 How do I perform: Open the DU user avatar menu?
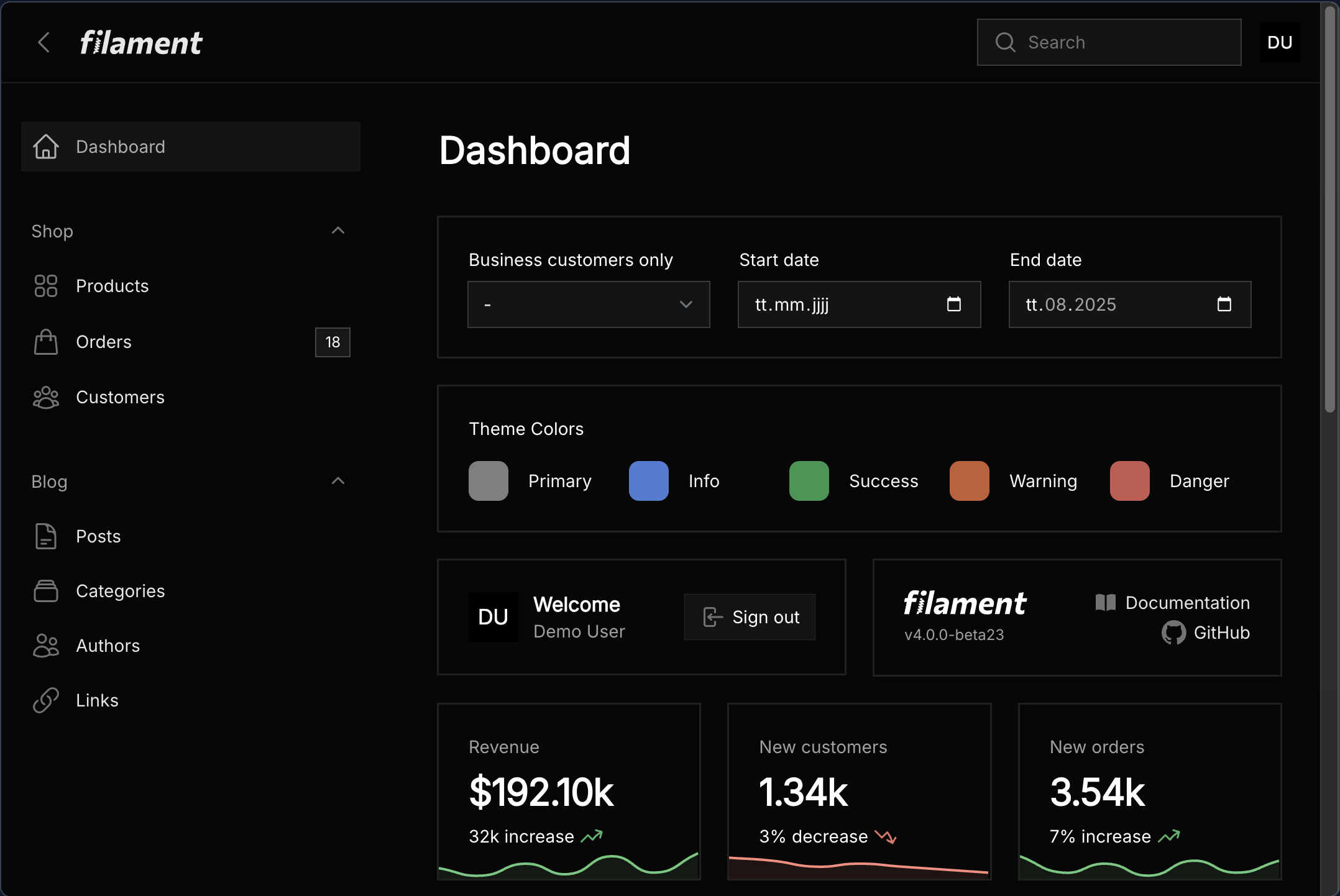tap(1279, 42)
